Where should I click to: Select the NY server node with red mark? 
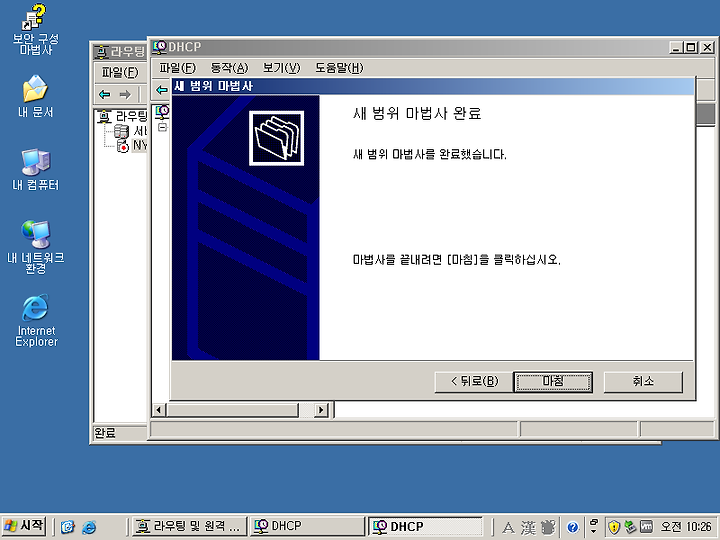click(132, 146)
